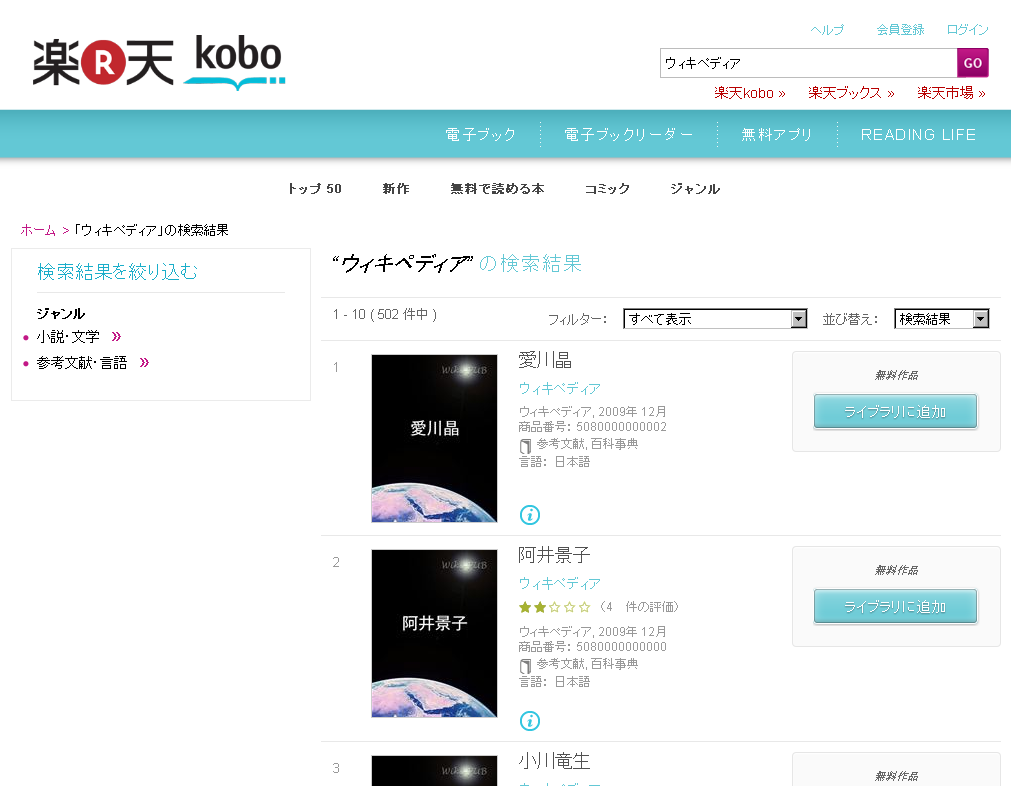Go to 新作 tab

click(396, 188)
